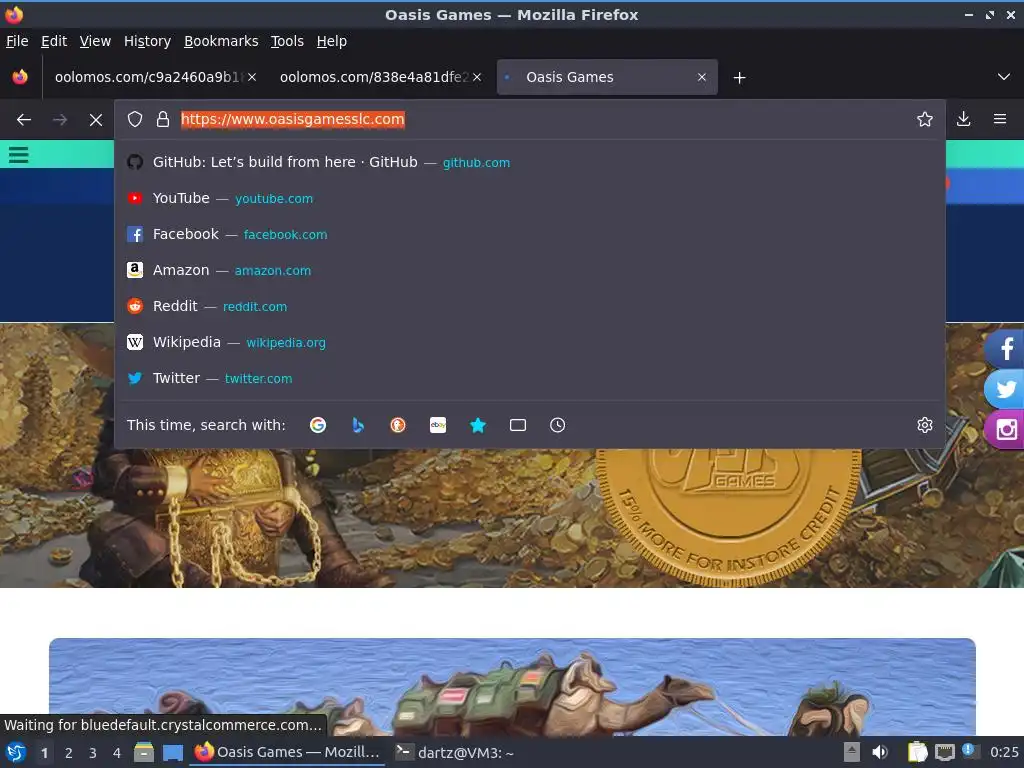Search this time with Bing
Viewport: 1024px width, 768px height.
pos(358,425)
